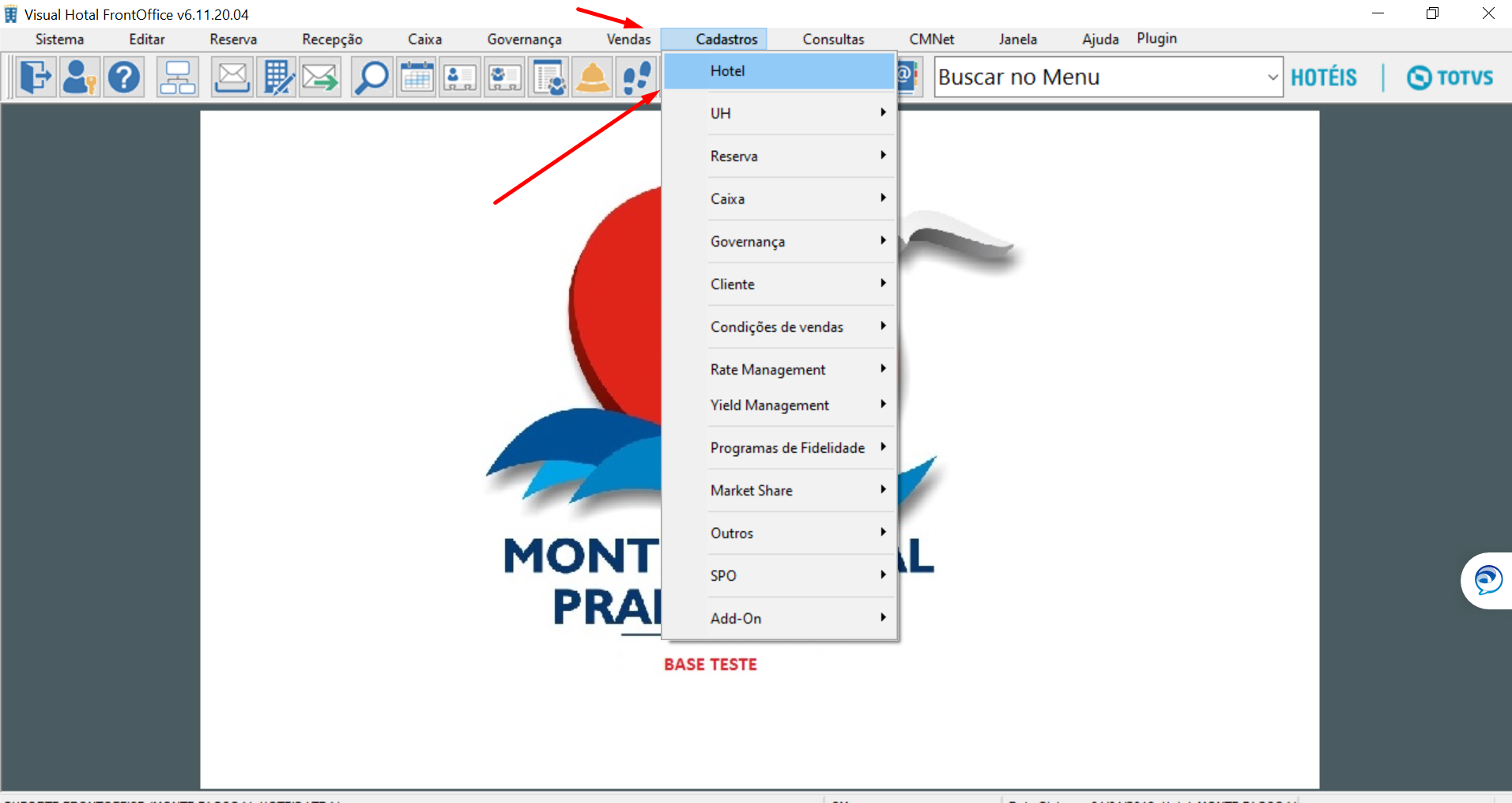The height and width of the screenshot is (803, 1512).
Task: Open the Buscar no Menu dropdown list
Action: tap(1273, 77)
